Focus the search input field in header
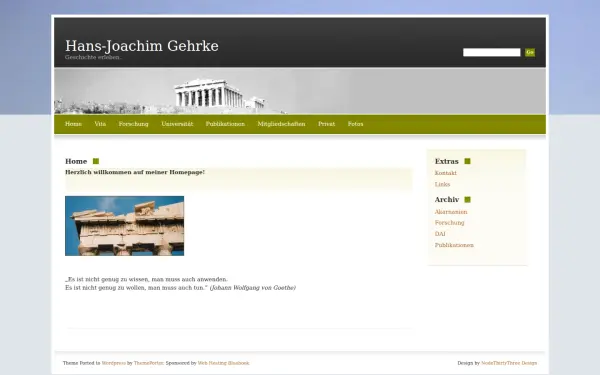The height and width of the screenshot is (375, 600). click(x=491, y=52)
